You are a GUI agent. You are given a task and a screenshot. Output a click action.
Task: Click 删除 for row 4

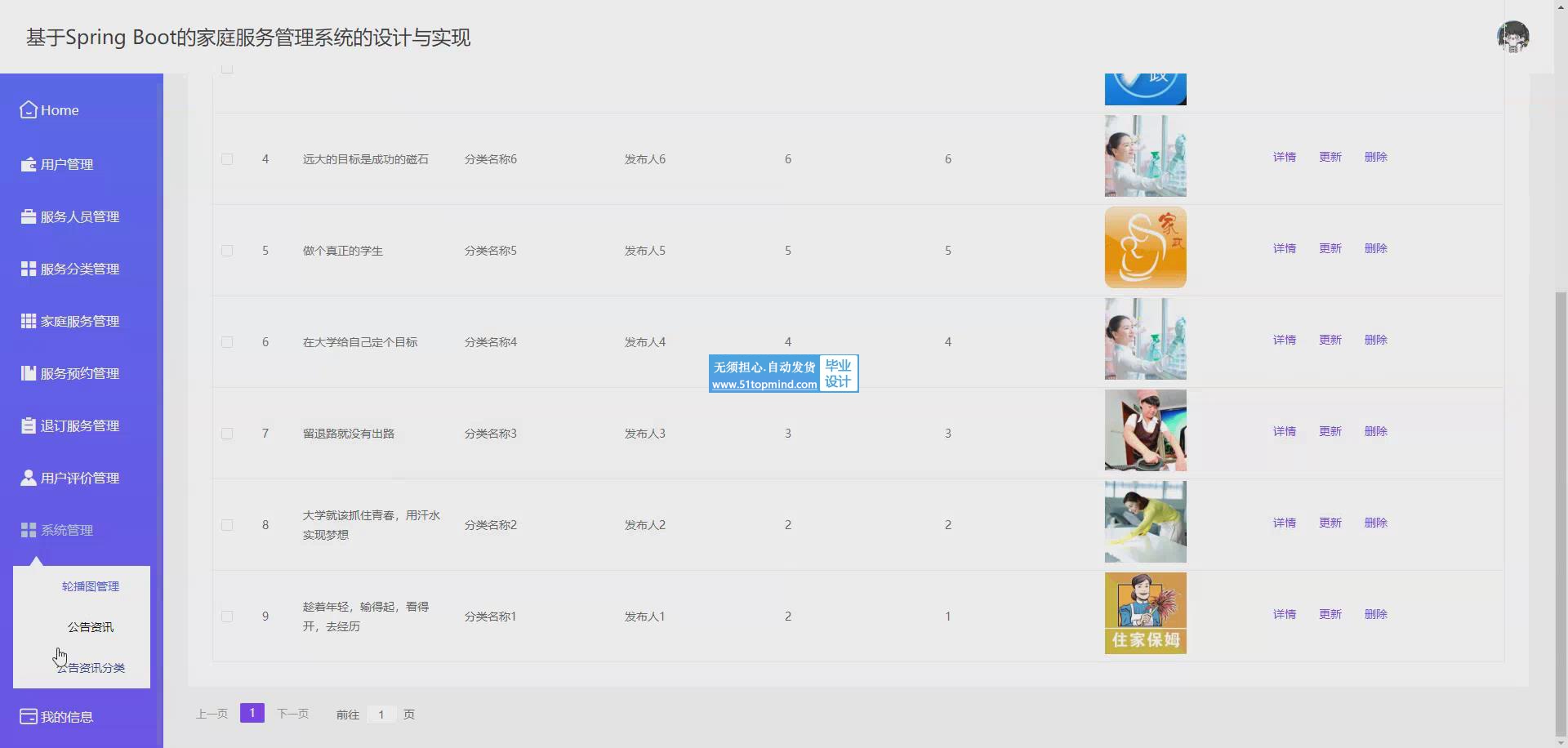[1376, 157]
